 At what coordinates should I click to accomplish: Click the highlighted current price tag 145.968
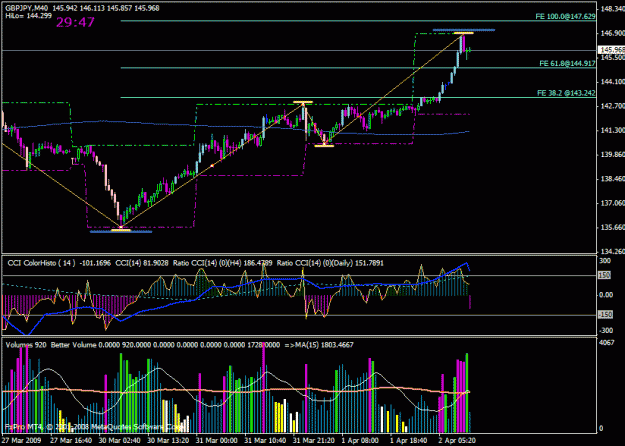point(612,50)
